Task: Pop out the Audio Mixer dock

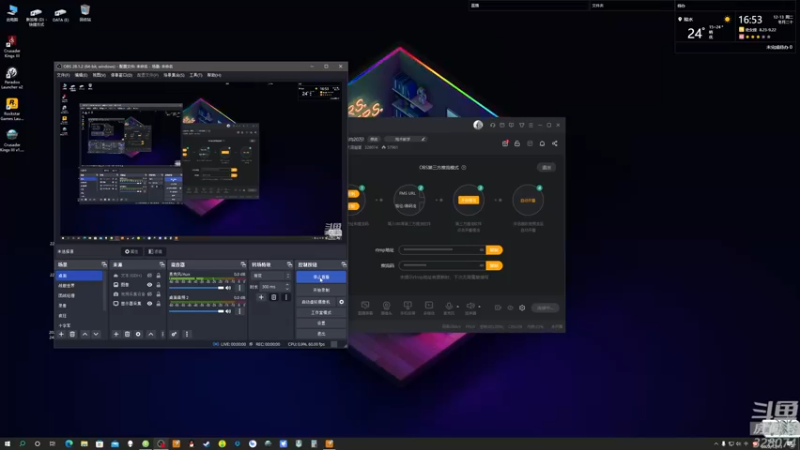Action: click(243, 264)
